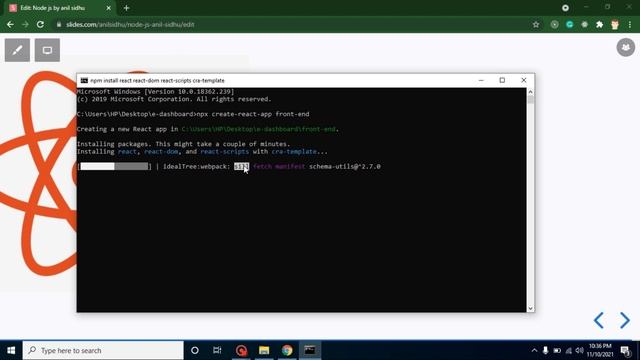Reload the page in Chrome
This screenshot has width=640, height=360.
point(40,24)
